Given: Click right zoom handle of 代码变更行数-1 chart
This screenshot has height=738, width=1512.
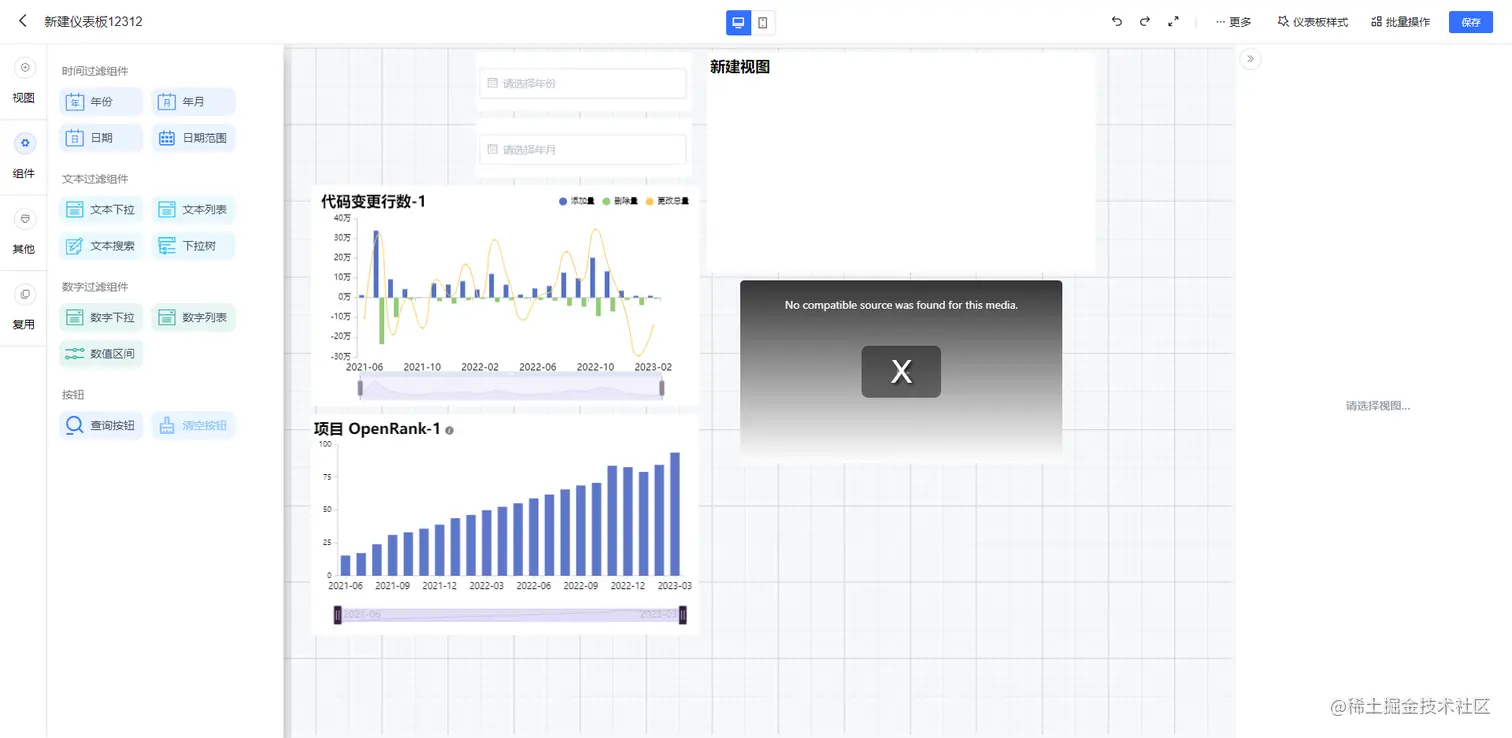Looking at the screenshot, I should (x=662, y=388).
